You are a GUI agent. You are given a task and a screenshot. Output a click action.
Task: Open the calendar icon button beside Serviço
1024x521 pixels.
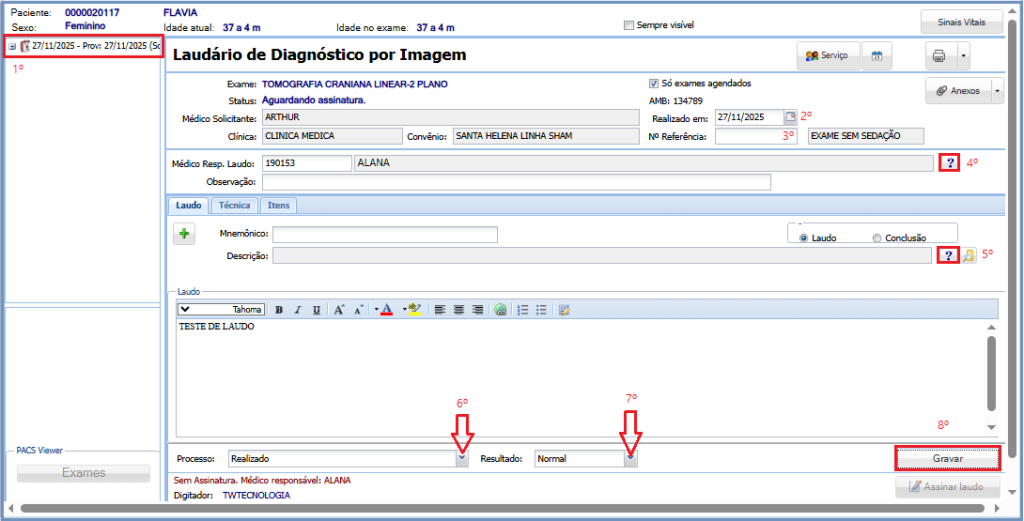876,56
